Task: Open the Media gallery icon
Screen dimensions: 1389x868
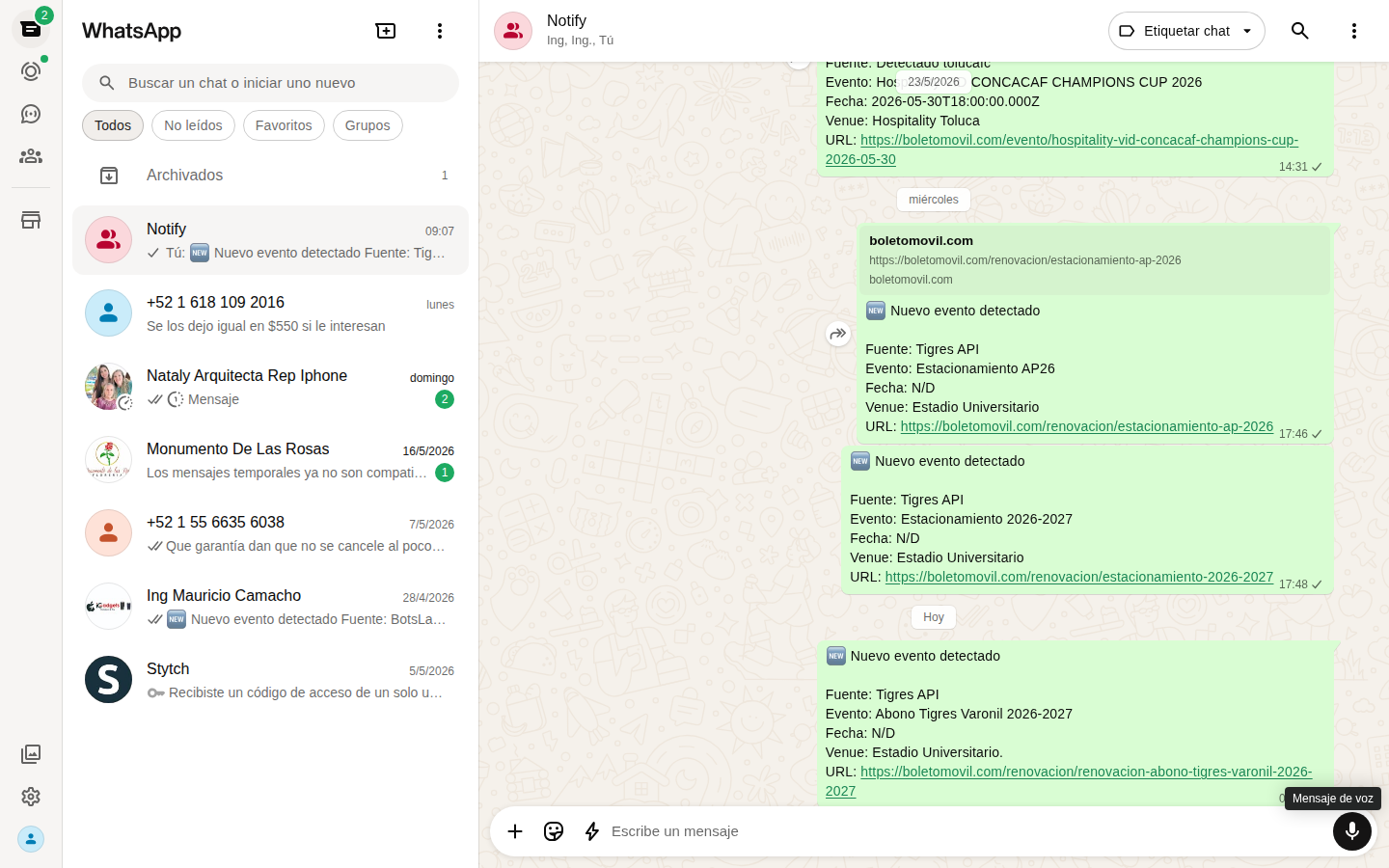Action: click(x=31, y=754)
